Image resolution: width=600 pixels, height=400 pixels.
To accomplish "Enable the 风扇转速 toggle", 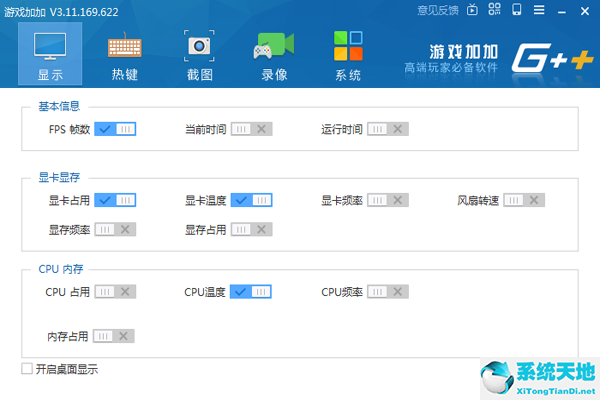I will point(524,200).
